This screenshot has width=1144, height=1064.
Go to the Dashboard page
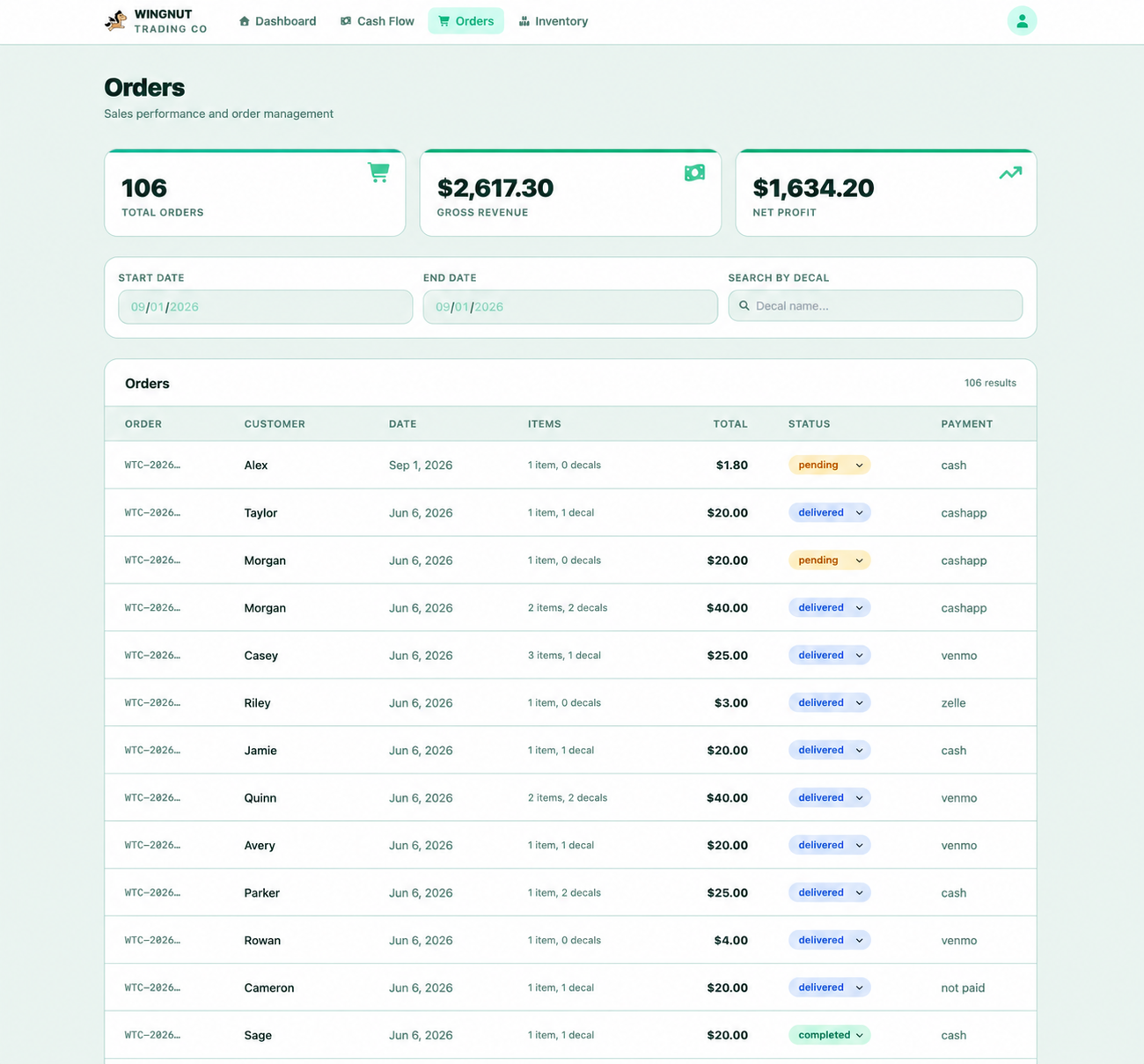pos(277,21)
